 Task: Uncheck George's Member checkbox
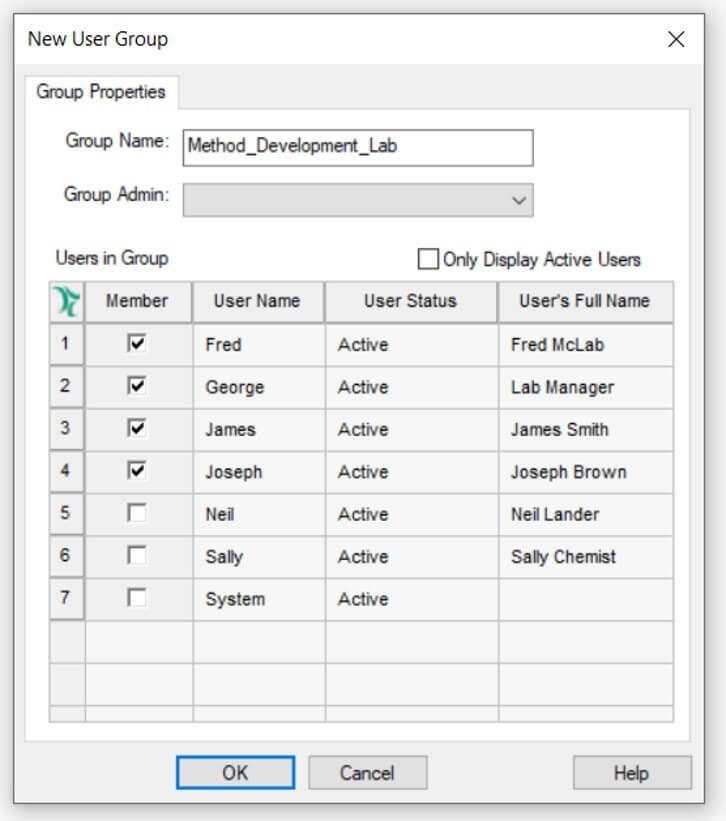[137, 386]
